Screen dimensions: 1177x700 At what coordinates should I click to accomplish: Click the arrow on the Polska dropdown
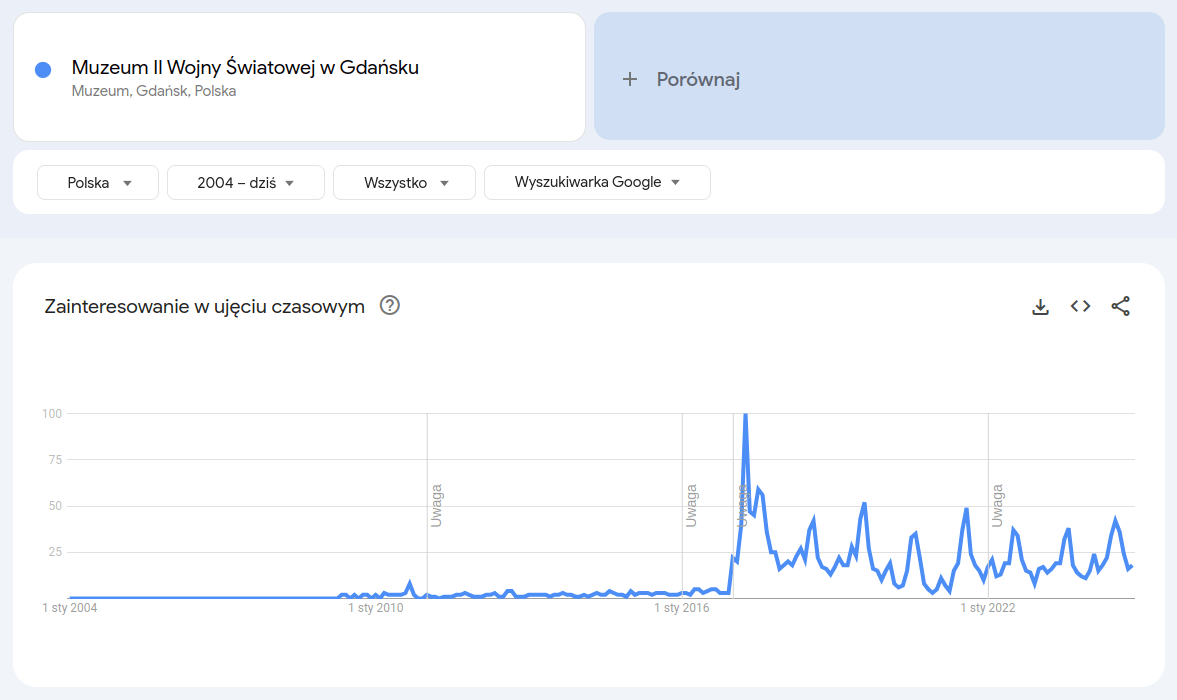(x=128, y=183)
